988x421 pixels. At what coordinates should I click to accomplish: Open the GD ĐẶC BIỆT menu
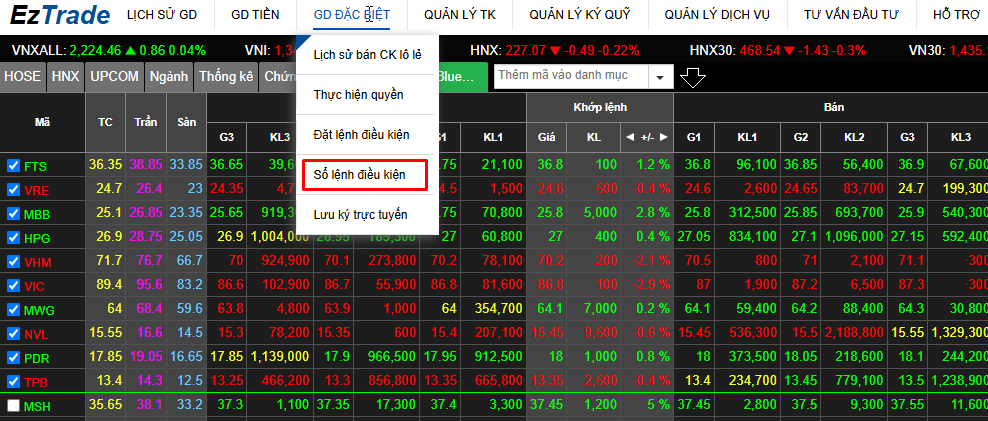(352, 15)
